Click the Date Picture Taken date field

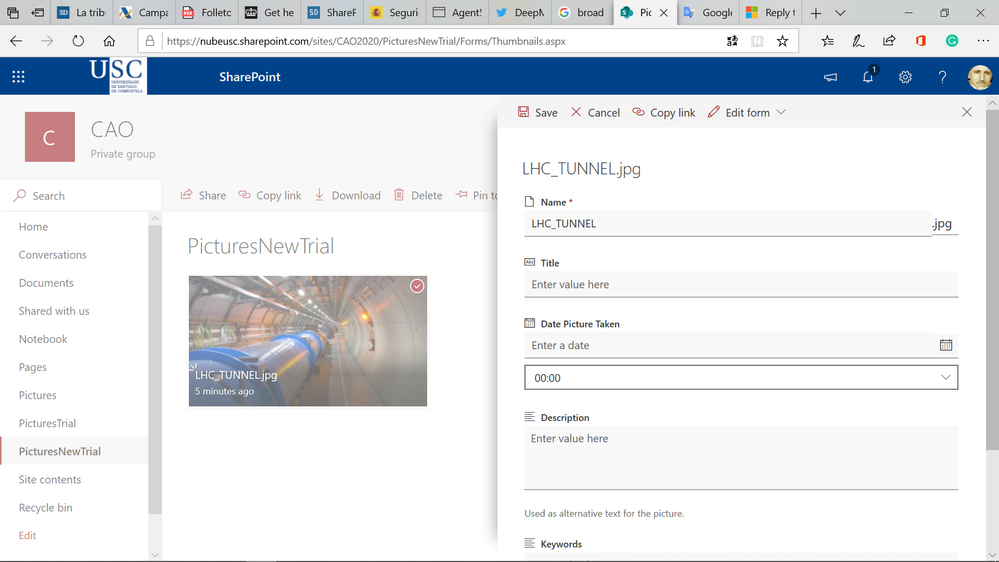pos(730,345)
